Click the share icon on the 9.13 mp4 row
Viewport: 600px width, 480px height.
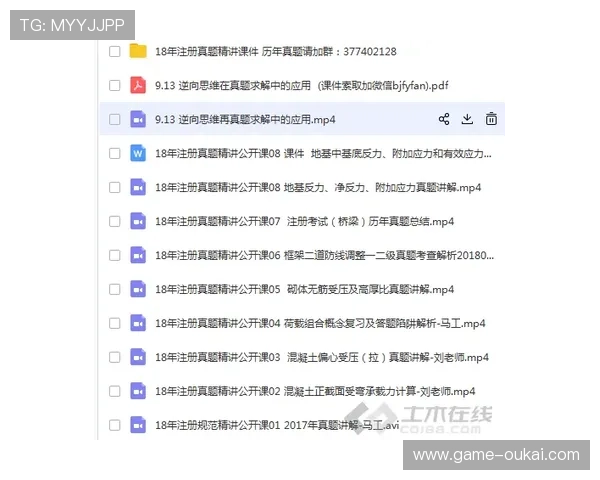click(444, 119)
